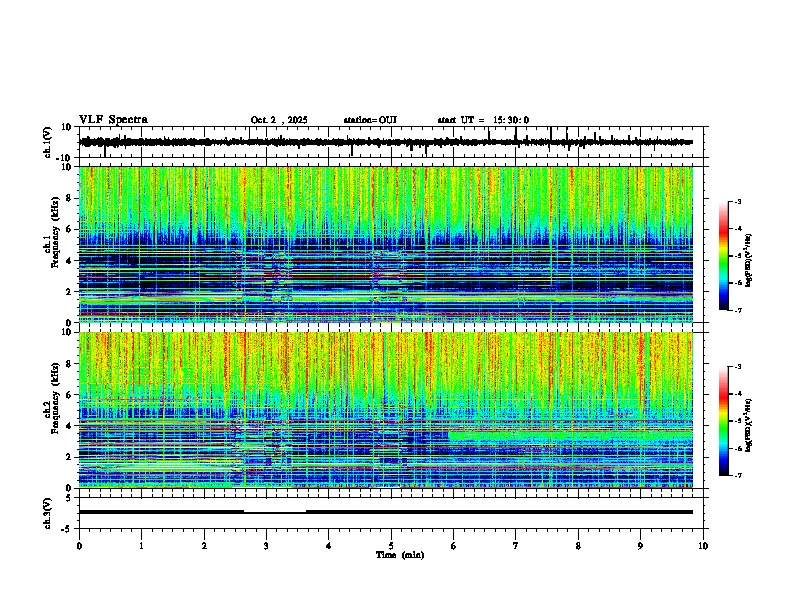This screenshot has height=612, width=792.
Task: Click the white gap in the ch.3 trace
Action: (275, 512)
